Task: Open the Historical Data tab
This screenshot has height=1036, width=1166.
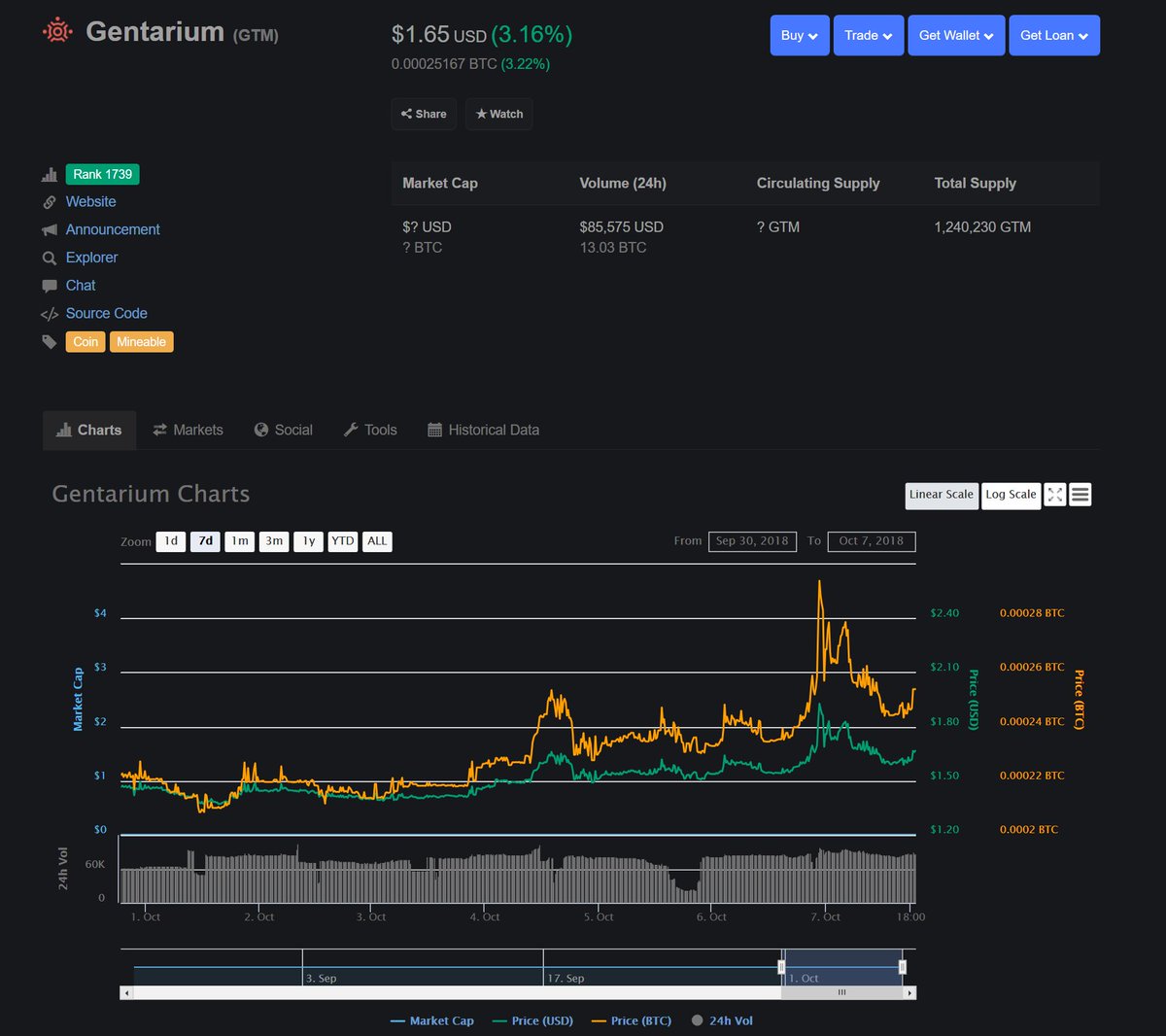Action: tap(483, 430)
